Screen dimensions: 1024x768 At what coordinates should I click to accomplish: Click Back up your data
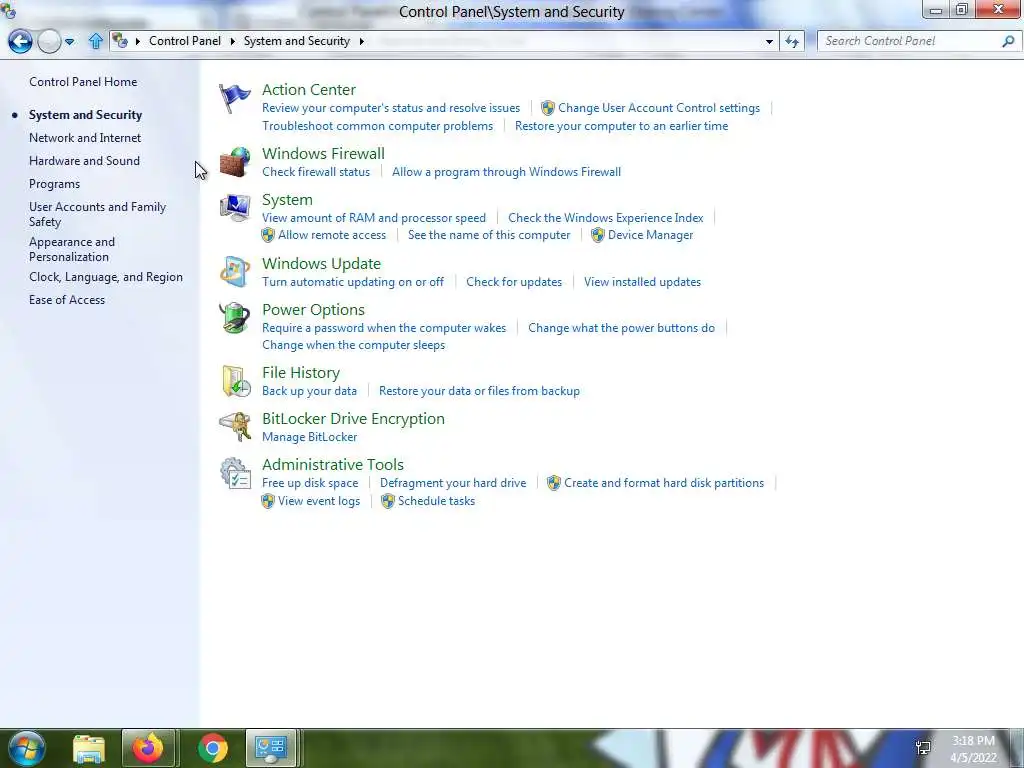click(310, 391)
